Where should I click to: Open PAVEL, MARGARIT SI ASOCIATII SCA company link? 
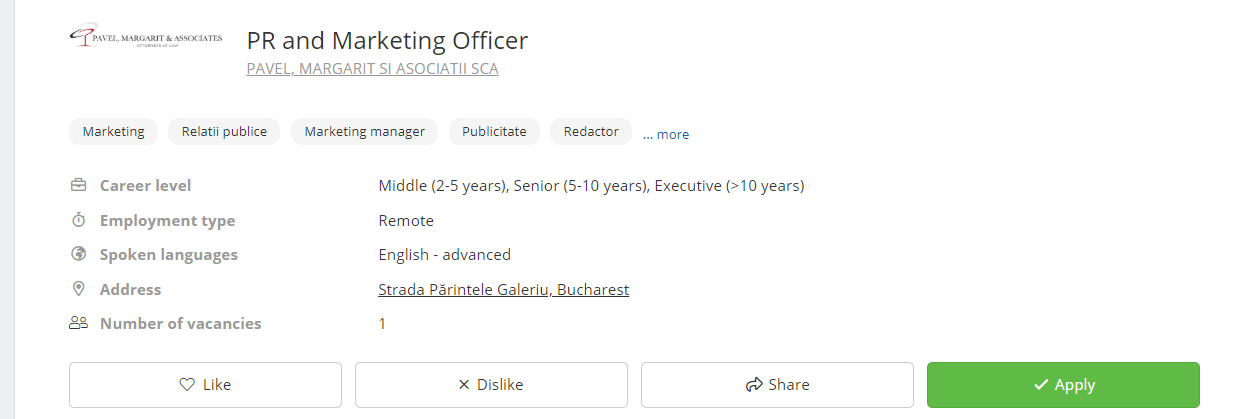tap(372, 69)
